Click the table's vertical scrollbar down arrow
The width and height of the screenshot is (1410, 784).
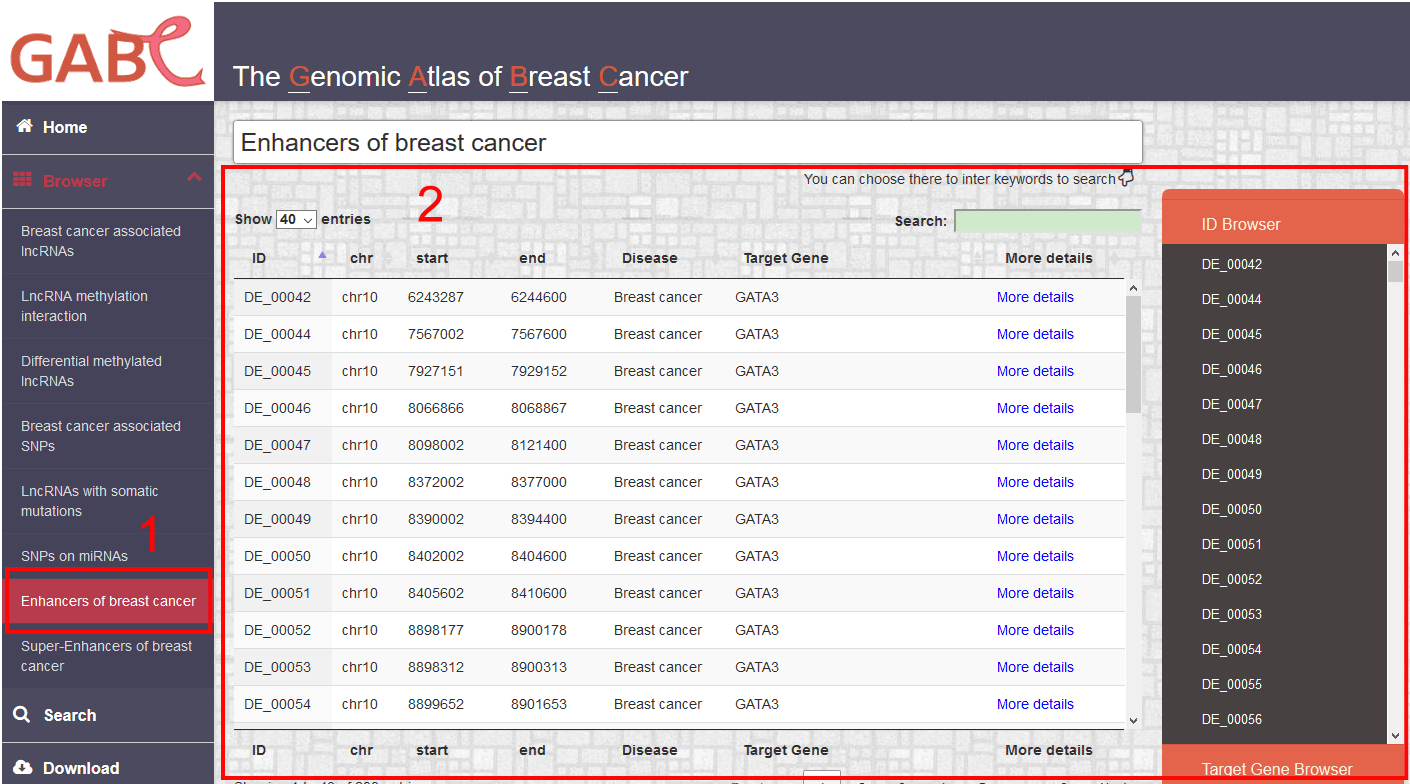[x=1133, y=720]
